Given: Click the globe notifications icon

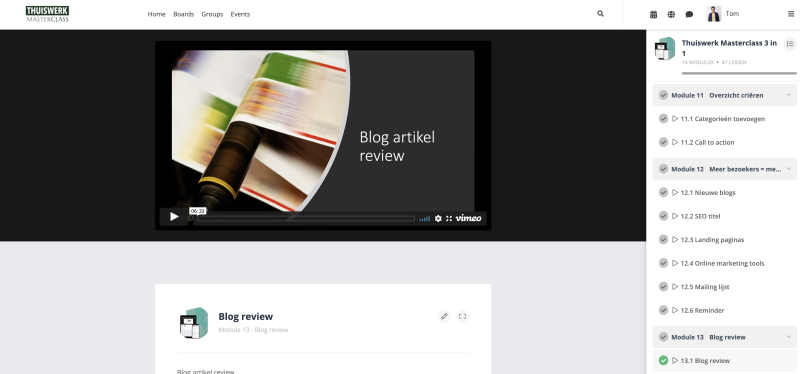Looking at the screenshot, I should (x=671, y=14).
